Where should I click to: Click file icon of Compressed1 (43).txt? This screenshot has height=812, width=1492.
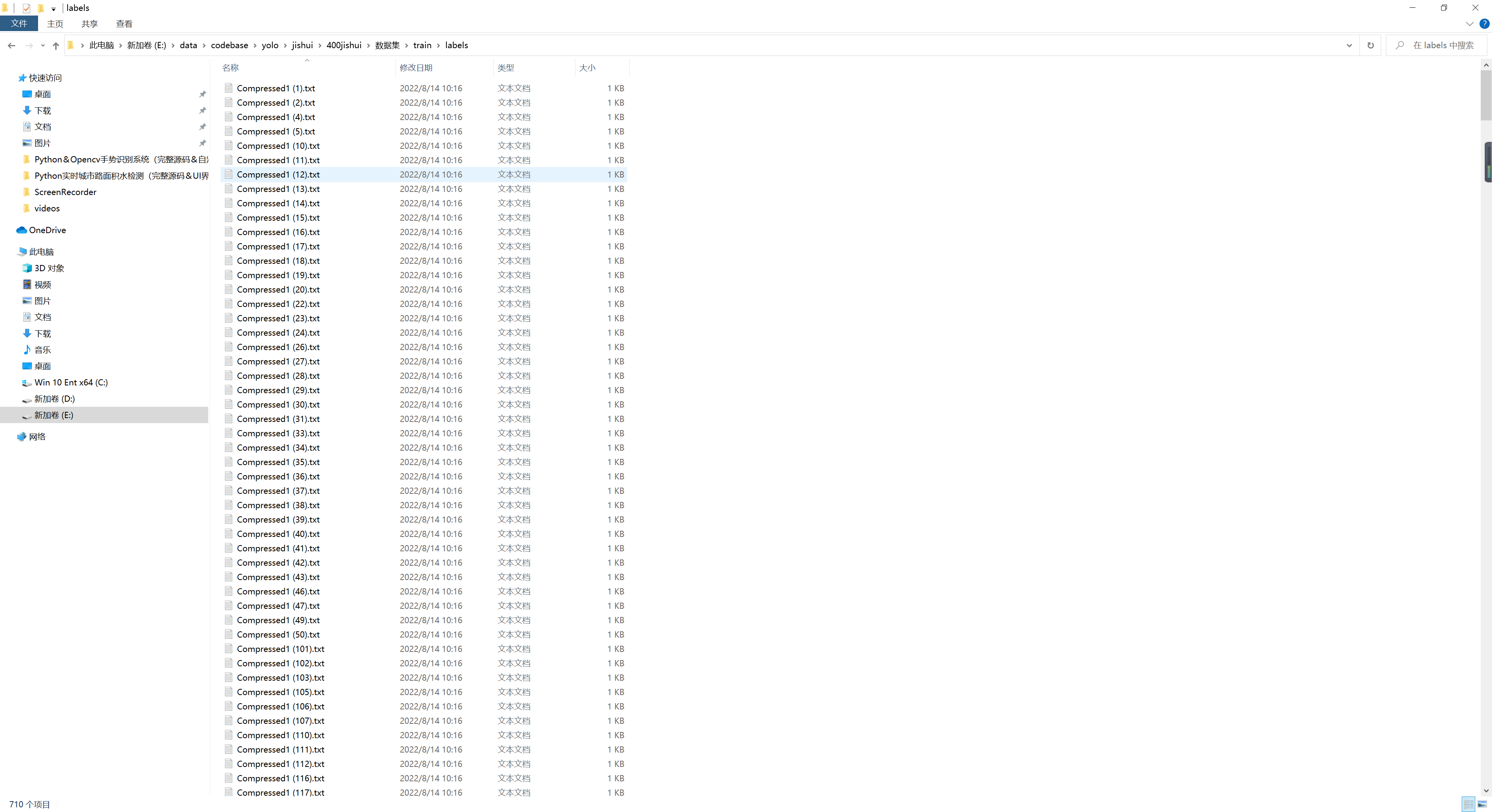click(x=229, y=576)
